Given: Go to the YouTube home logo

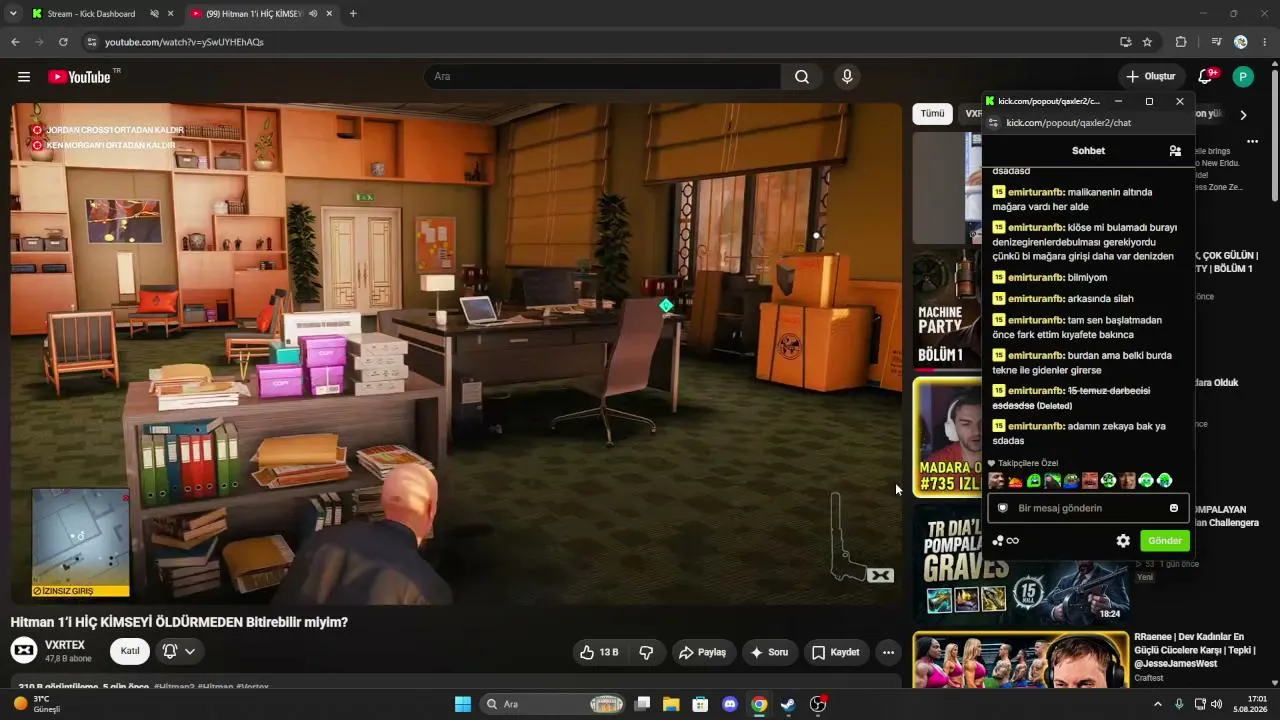Looking at the screenshot, I should [79, 77].
